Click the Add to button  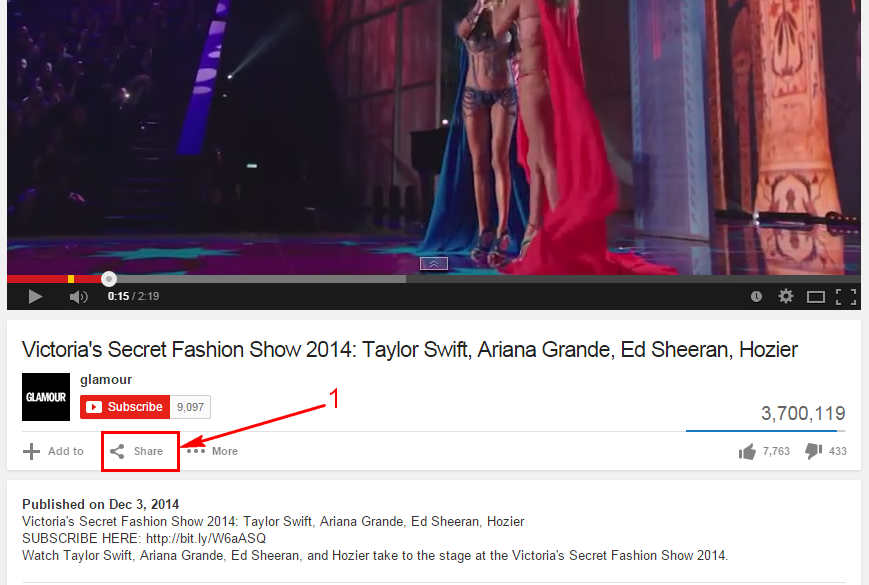53,451
